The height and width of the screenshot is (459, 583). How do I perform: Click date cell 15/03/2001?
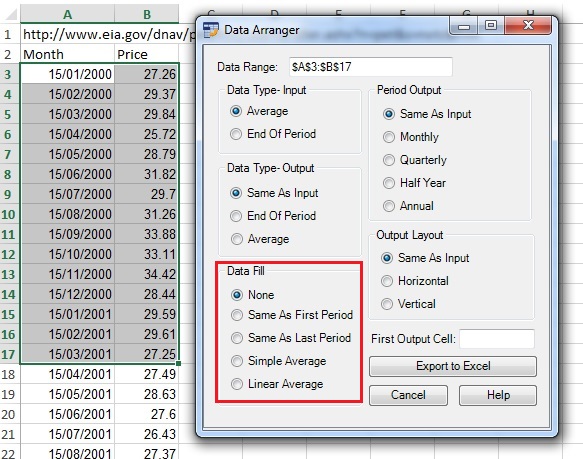[67, 354]
